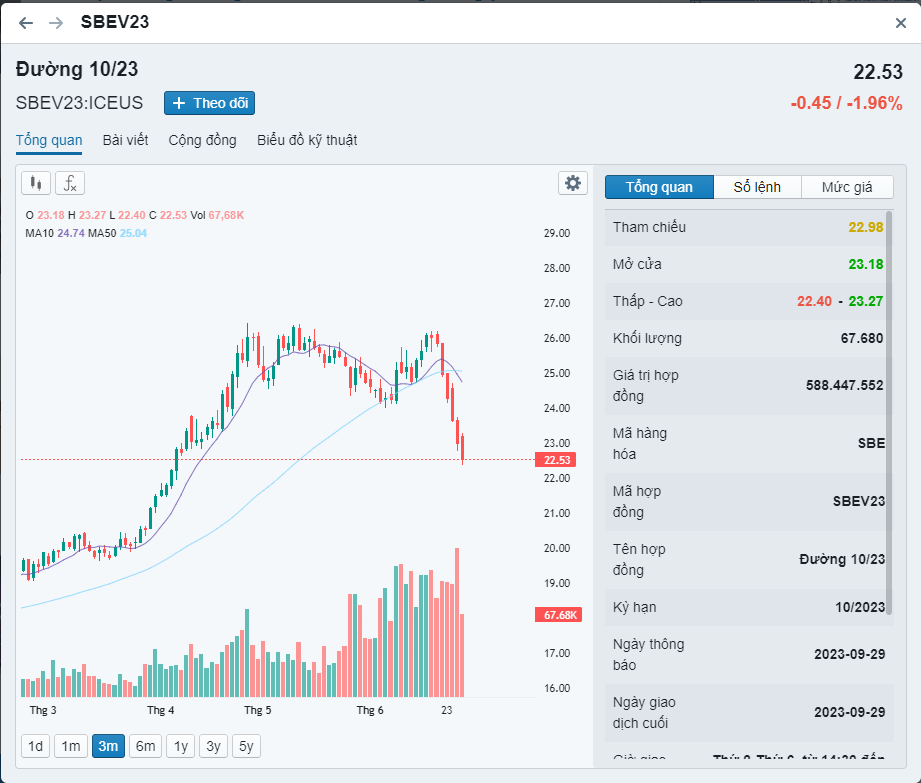
Task: Open the fx indicators menu
Action: click(70, 182)
